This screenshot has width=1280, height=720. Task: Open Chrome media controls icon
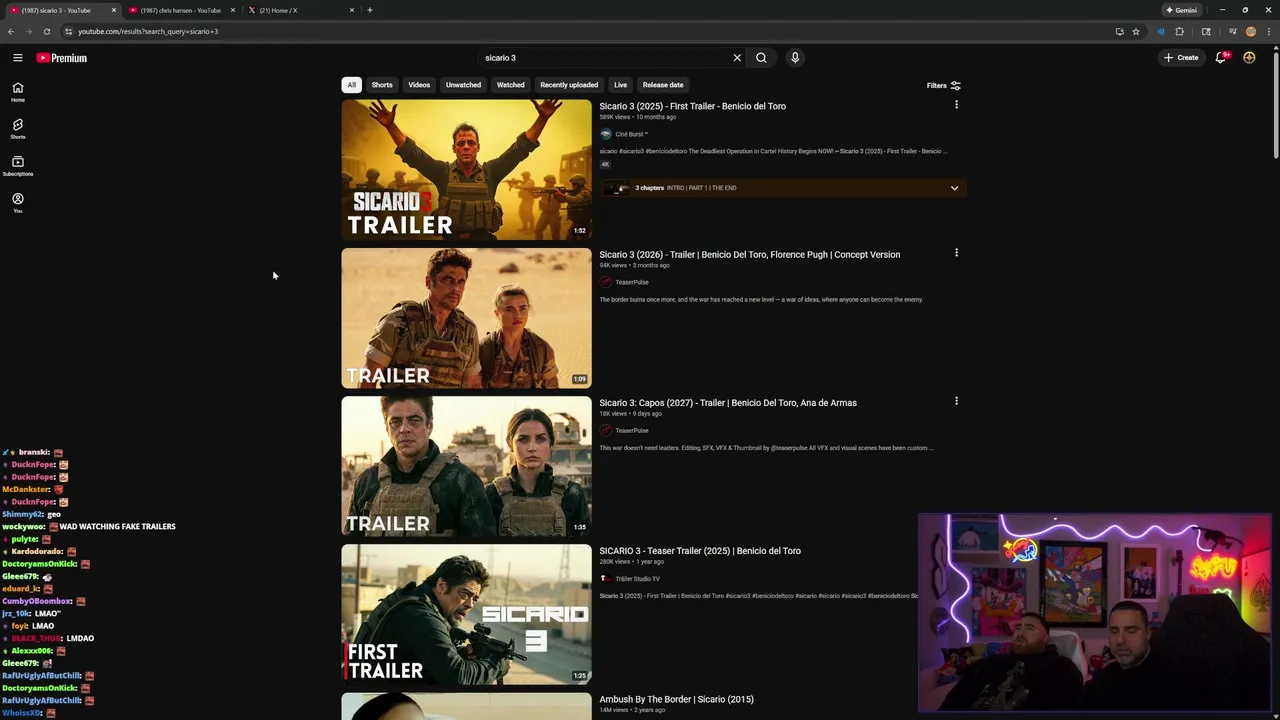1232,31
